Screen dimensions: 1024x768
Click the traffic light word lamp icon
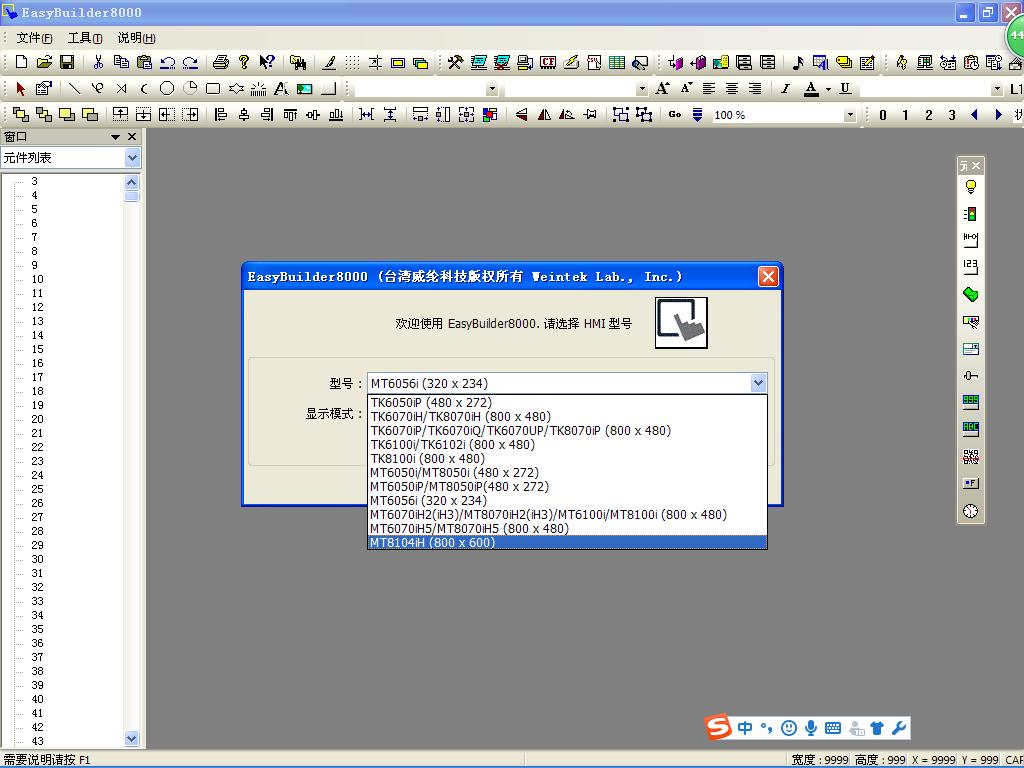click(x=970, y=214)
